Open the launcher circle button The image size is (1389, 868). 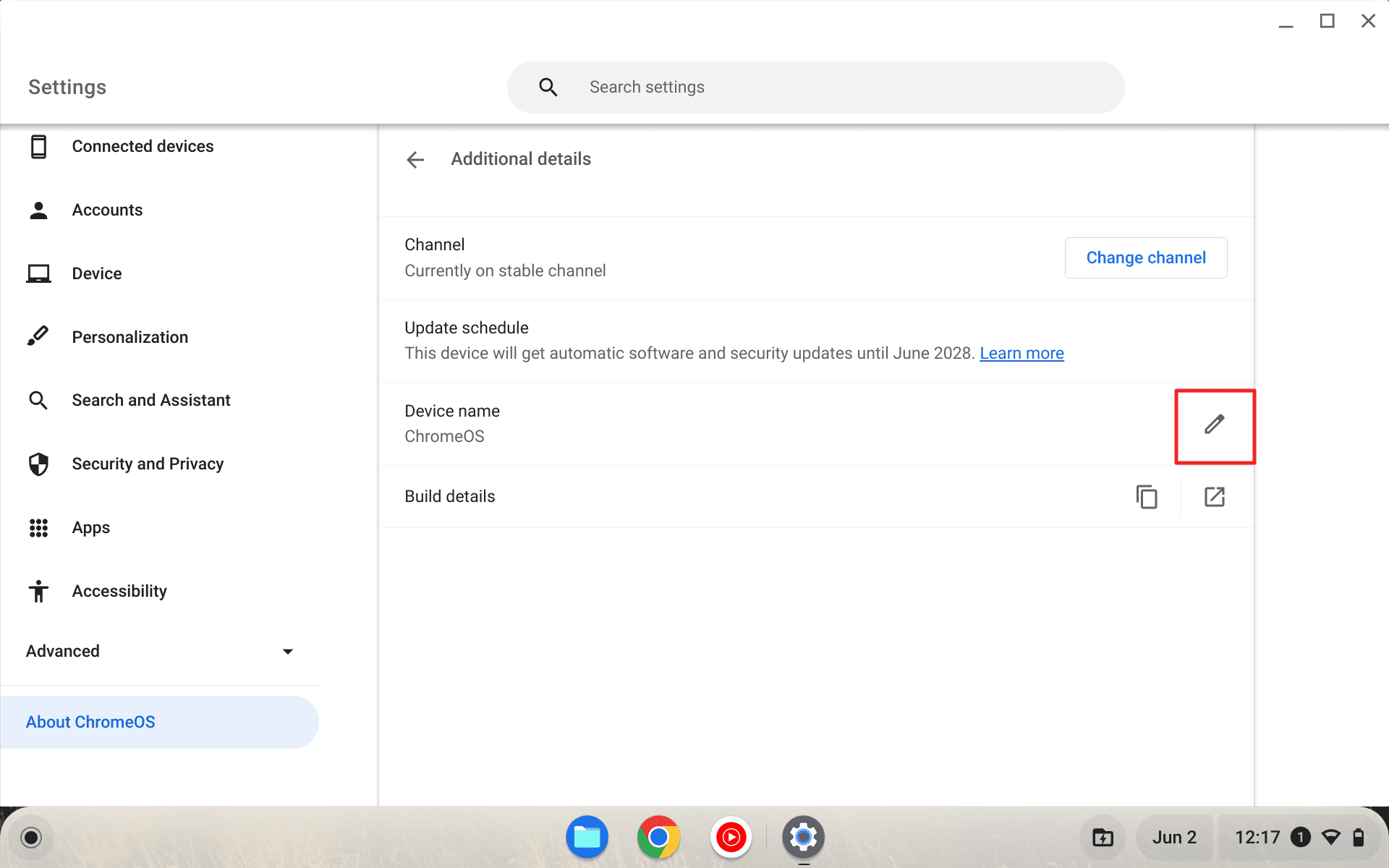click(x=31, y=838)
